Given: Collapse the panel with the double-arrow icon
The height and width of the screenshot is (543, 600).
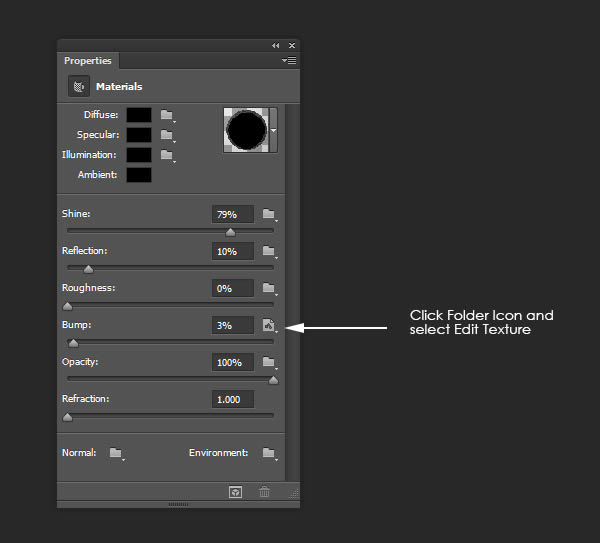Looking at the screenshot, I should tap(276, 46).
